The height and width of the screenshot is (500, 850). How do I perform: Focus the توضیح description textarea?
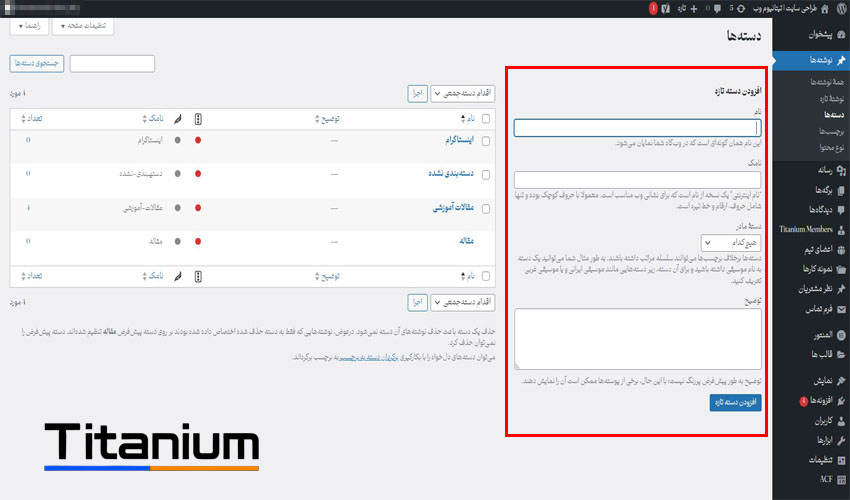point(638,339)
